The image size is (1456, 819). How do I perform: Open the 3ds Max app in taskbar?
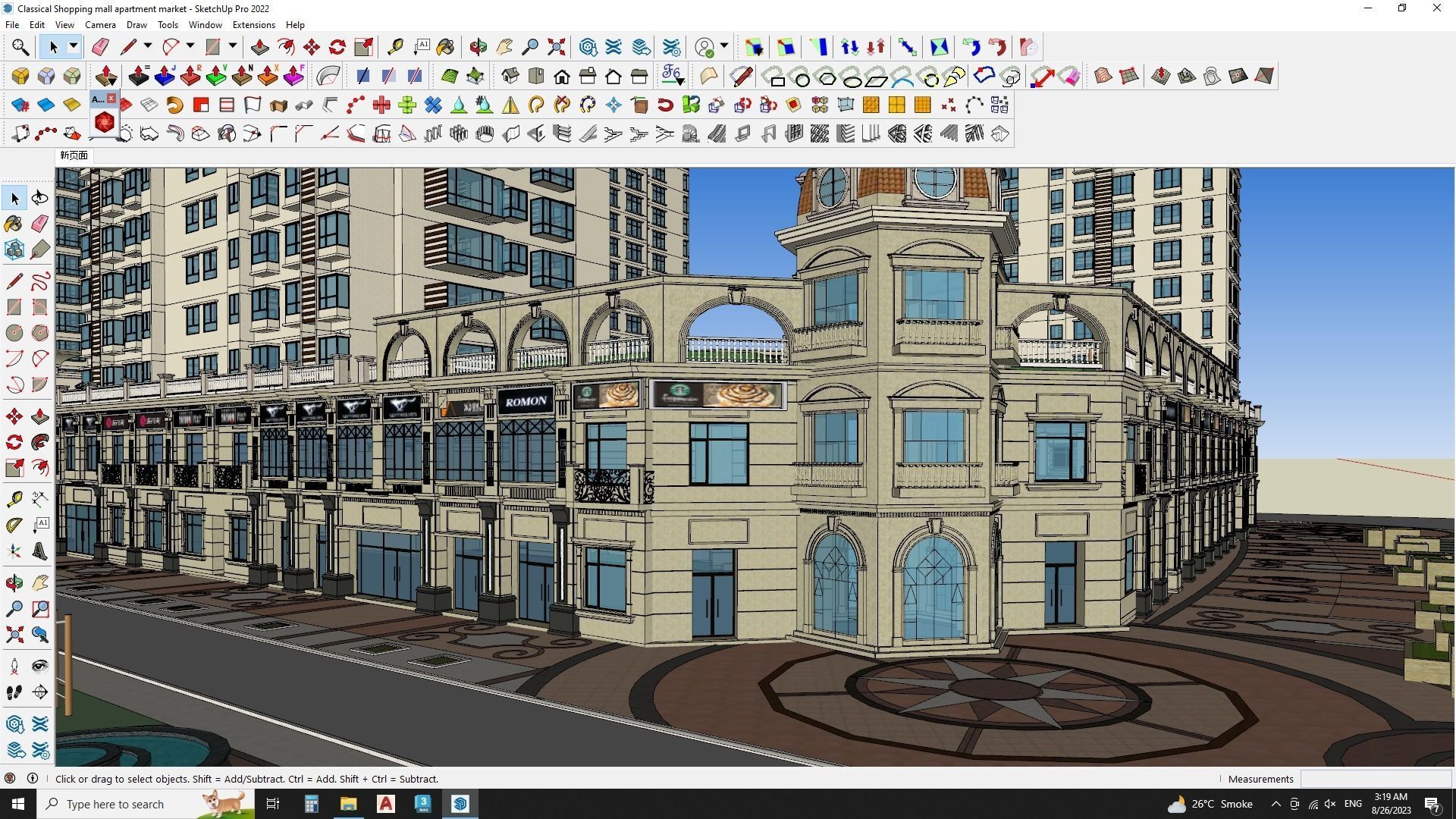[x=423, y=804]
